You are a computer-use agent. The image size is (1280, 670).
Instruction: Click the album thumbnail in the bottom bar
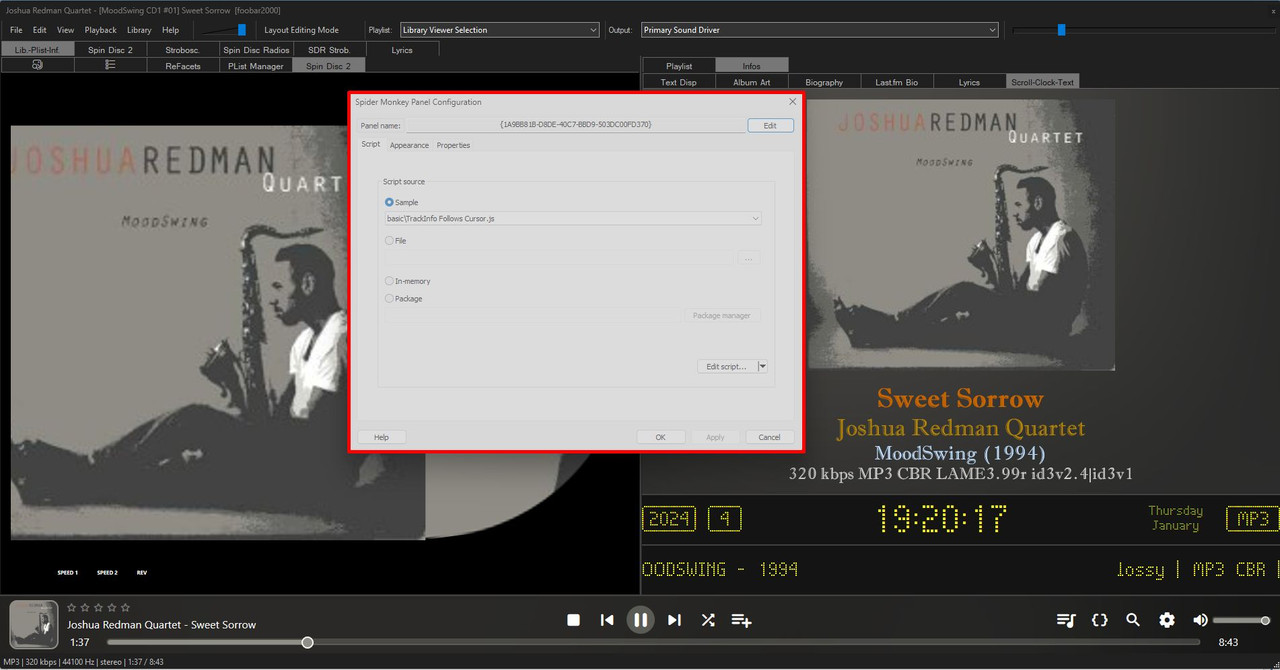34,623
